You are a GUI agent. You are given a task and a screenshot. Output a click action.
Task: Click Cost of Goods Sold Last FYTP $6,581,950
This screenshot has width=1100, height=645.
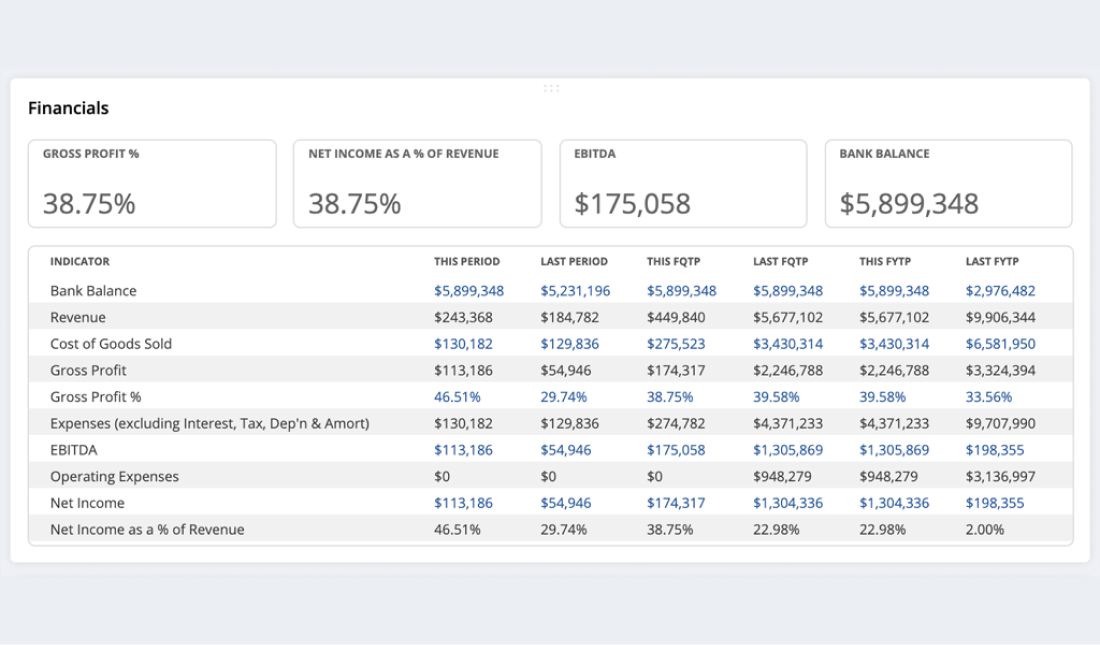[1000, 344]
